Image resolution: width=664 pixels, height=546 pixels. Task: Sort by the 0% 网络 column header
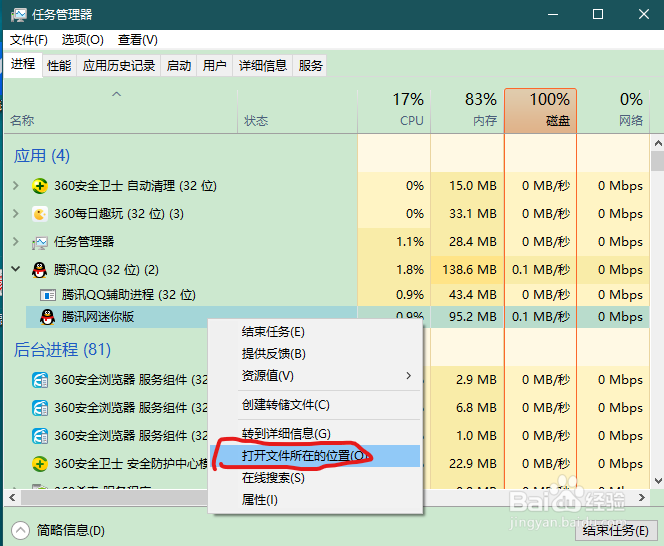click(x=613, y=111)
